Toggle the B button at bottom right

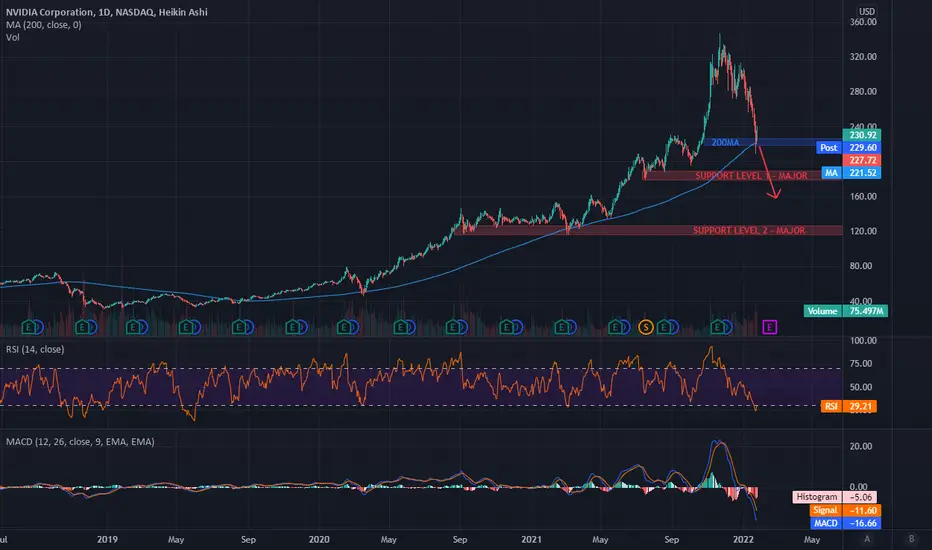911,539
